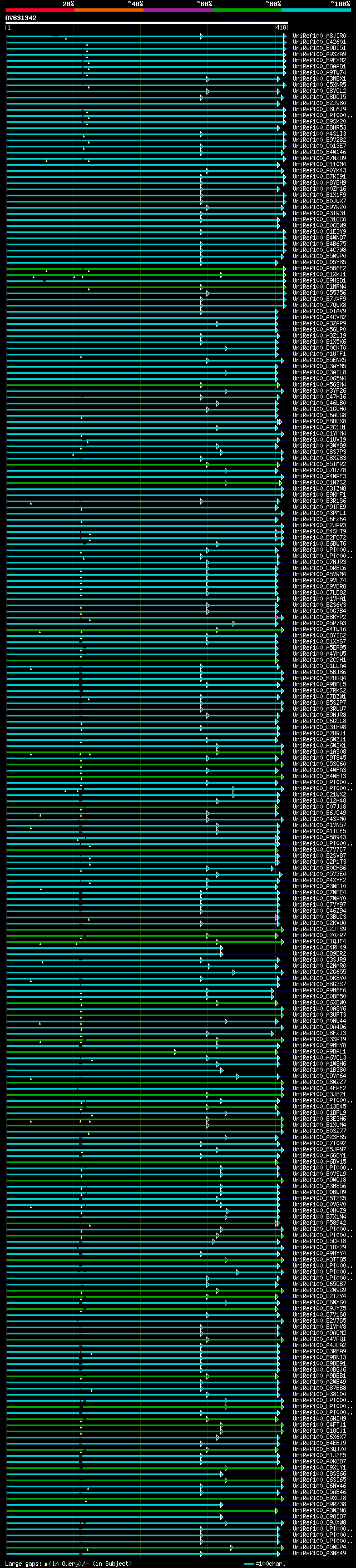Select UniRef100_Q8YQL2 label
The height and width of the screenshot is (1568, 356).
(x=319, y=91)
